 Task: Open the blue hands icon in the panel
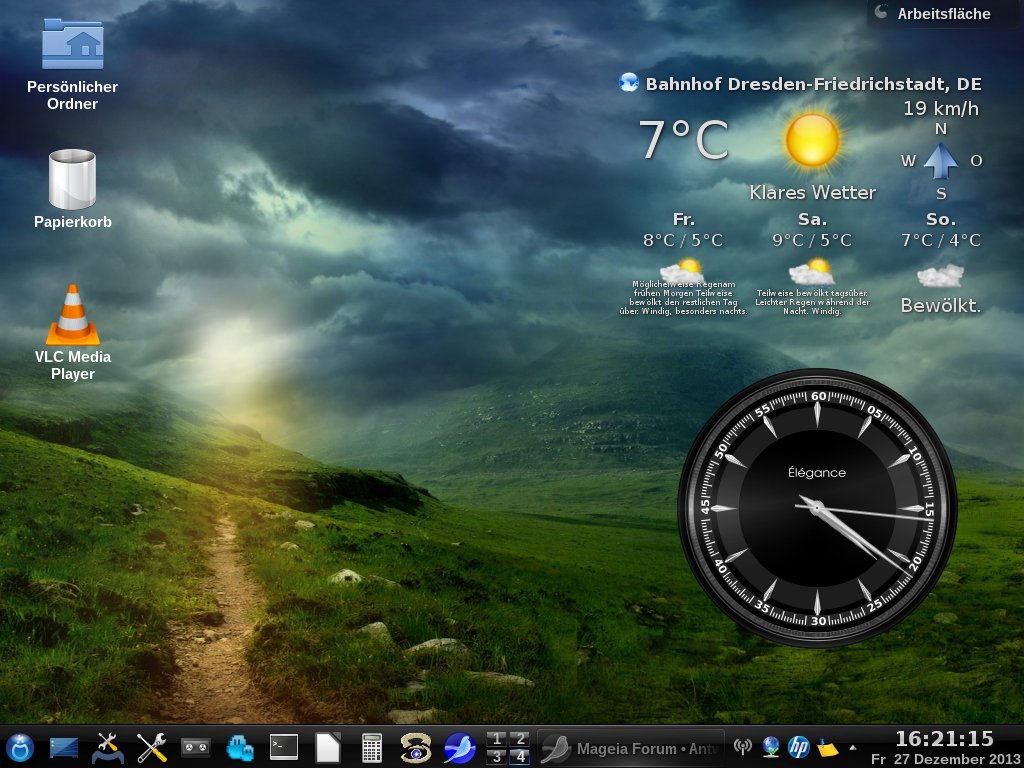click(240, 748)
